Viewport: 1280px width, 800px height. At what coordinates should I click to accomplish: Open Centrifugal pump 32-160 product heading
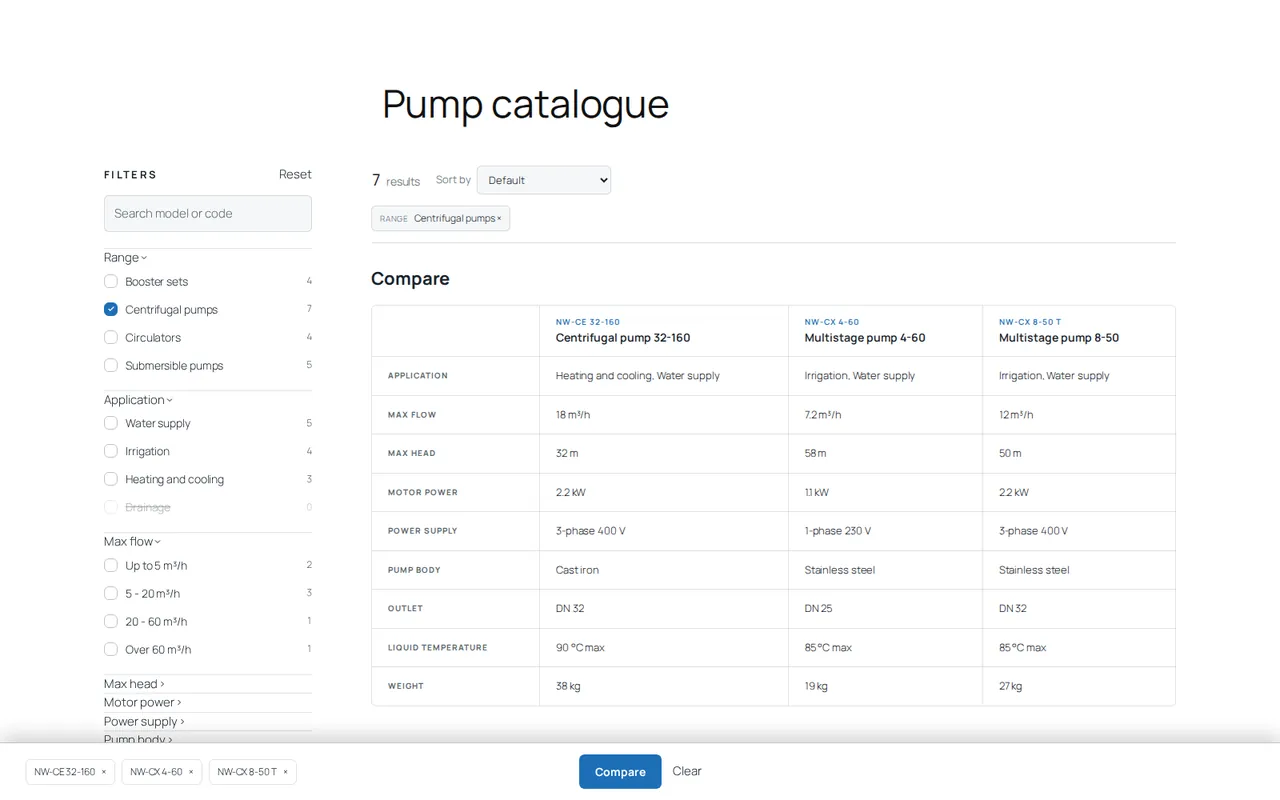(x=623, y=338)
